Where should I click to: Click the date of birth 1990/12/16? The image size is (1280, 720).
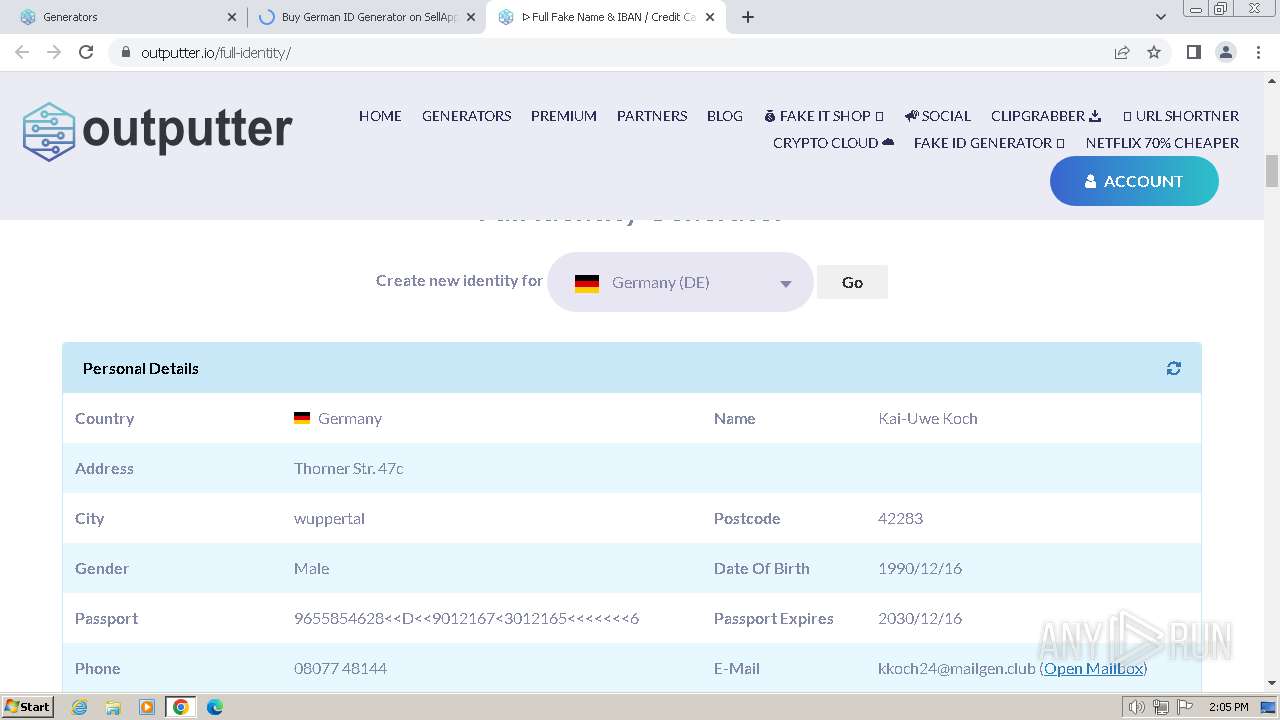920,568
